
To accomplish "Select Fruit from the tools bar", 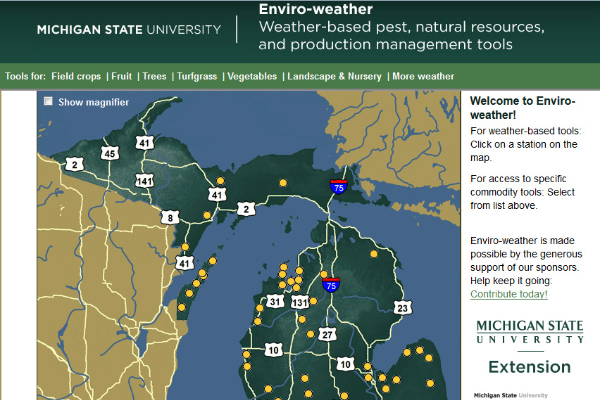I will coord(122,76).
